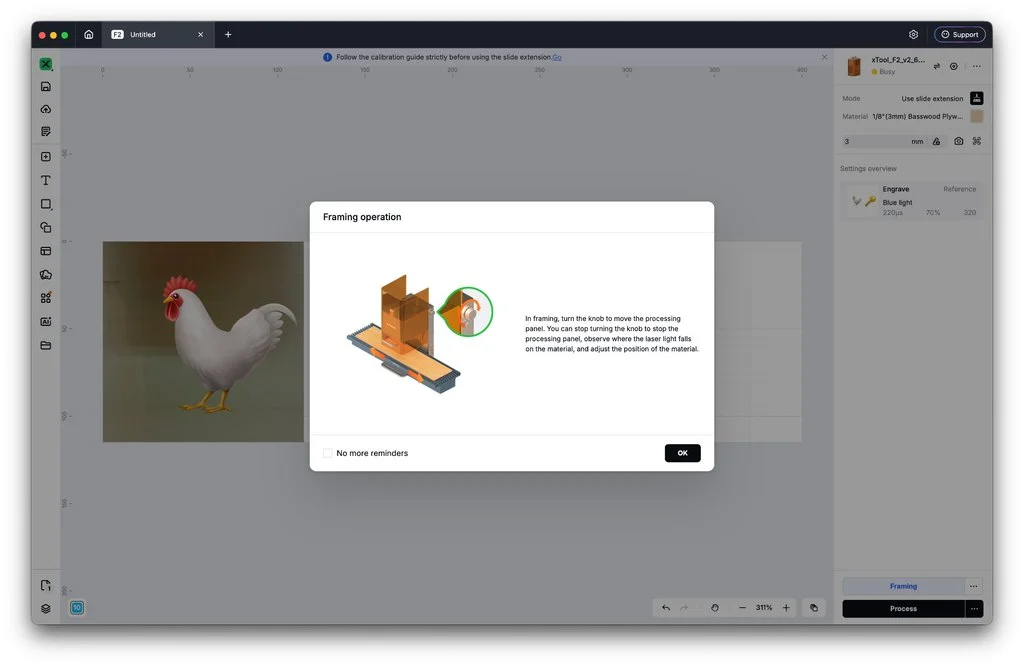Open the layout panel icon in sidebar
The image size is (1024, 666).
pyautogui.click(x=46, y=251)
